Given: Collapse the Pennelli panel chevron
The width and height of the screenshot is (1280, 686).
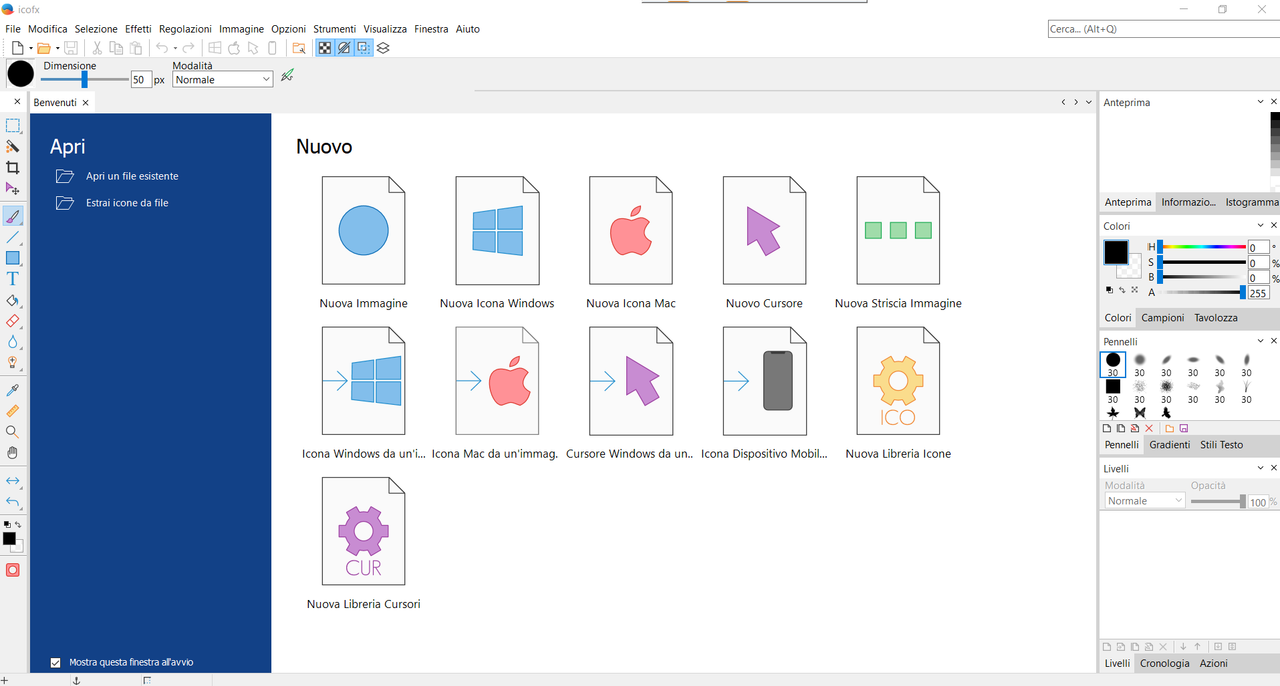Looking at the screenshot, I should pyautogui.click(x=1261, y=342).
